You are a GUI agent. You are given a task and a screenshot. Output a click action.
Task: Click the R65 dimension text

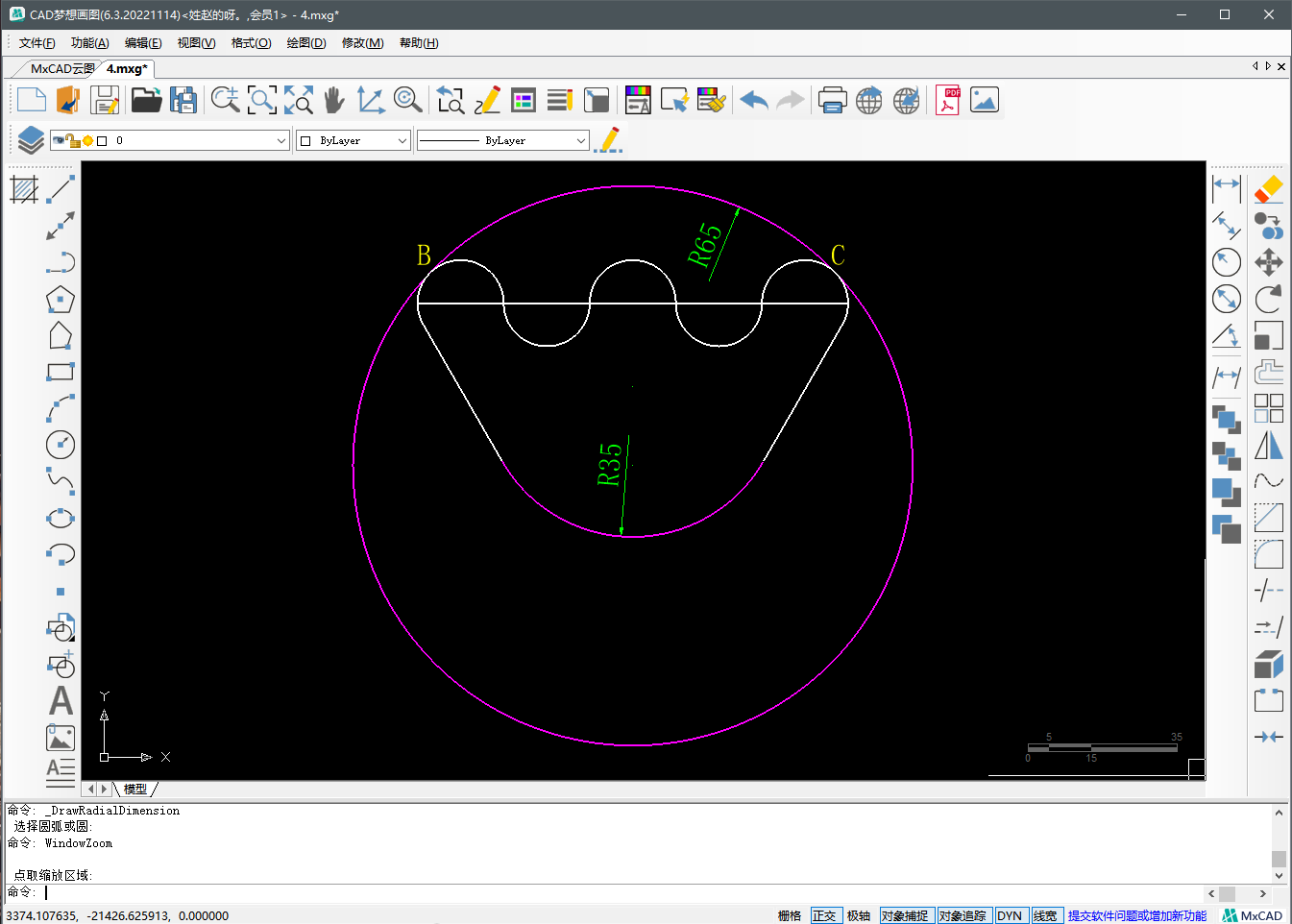pyautogui.click(x=704, y=244)
